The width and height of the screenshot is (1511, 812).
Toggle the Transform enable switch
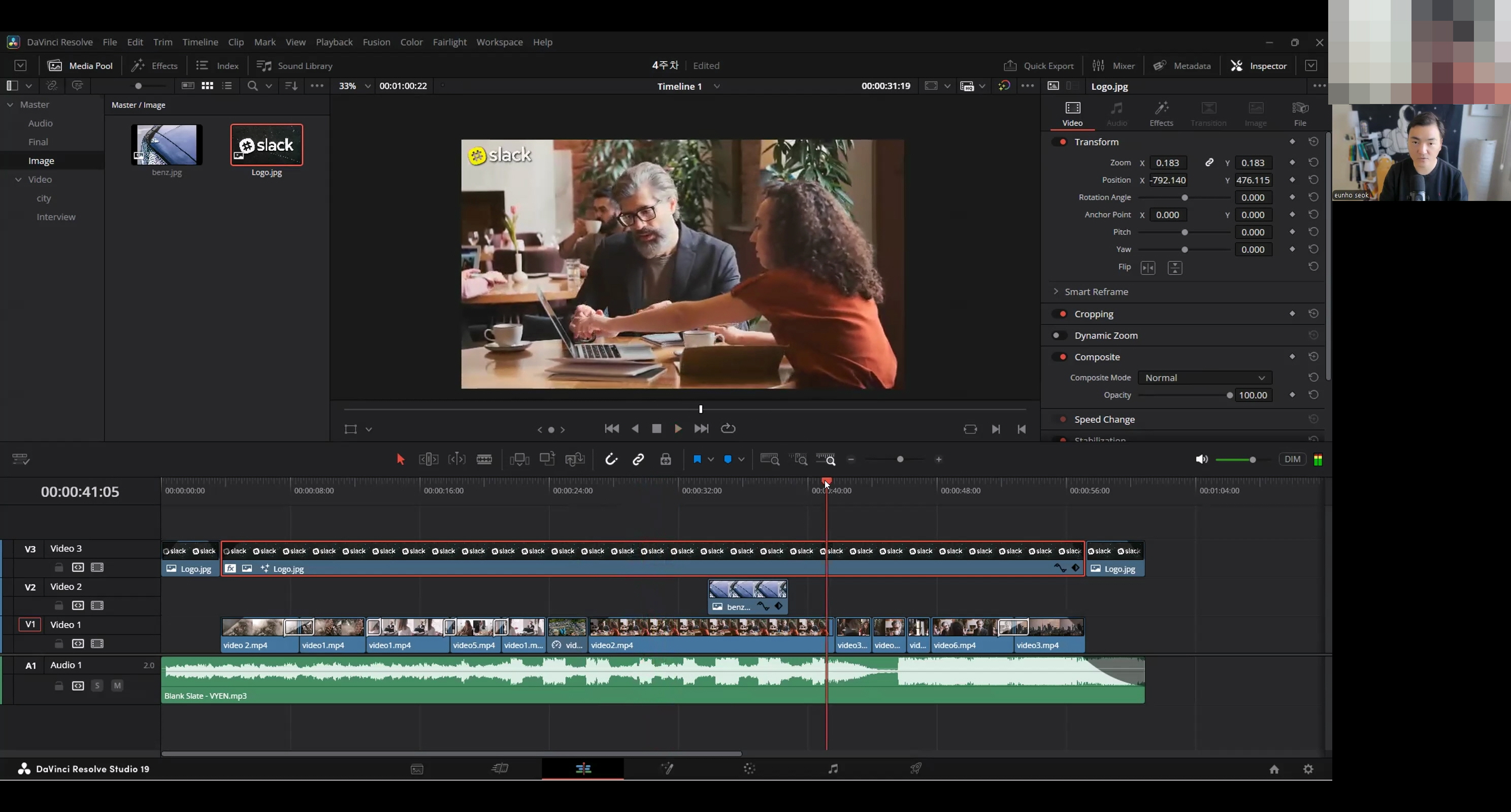click(1060, 142)
